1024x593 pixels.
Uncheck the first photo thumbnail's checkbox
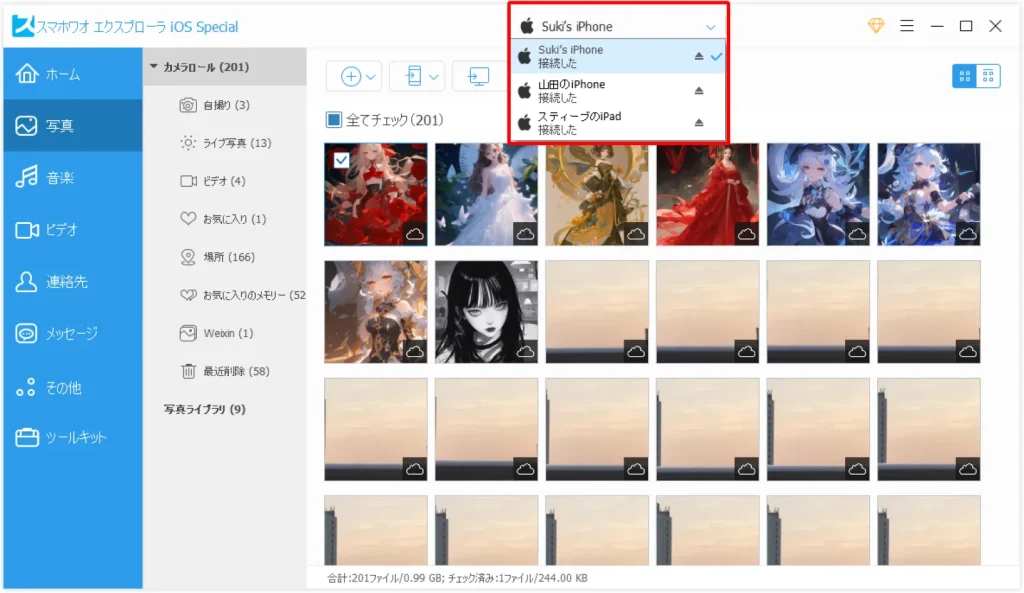pos(341,159)
